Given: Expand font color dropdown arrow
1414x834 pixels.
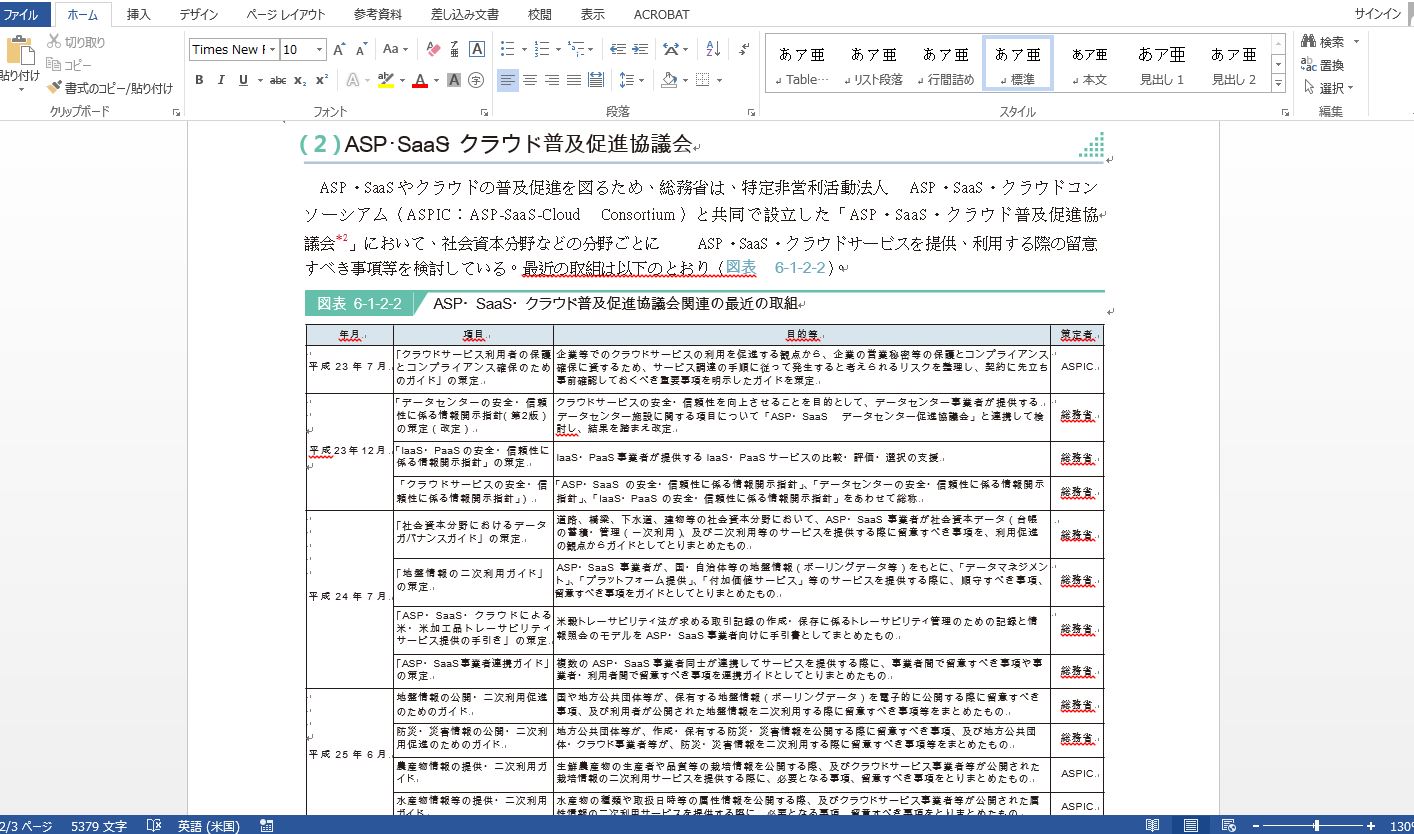Looking at the screenshot, I should pos(437,80).
